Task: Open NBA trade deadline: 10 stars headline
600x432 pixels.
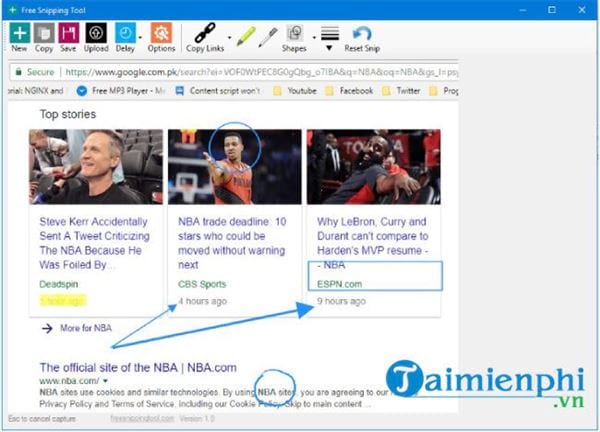Action: (232, 243)
